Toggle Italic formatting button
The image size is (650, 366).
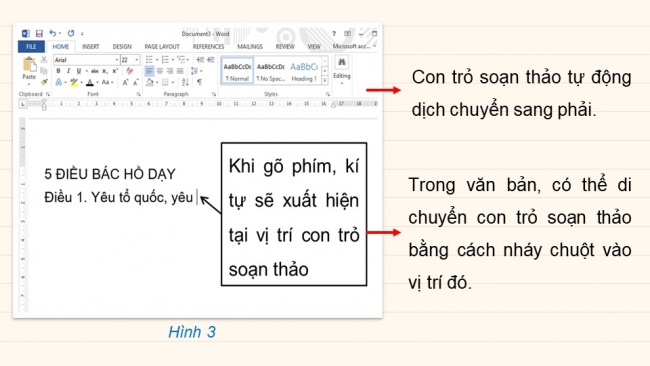[68, 71]
